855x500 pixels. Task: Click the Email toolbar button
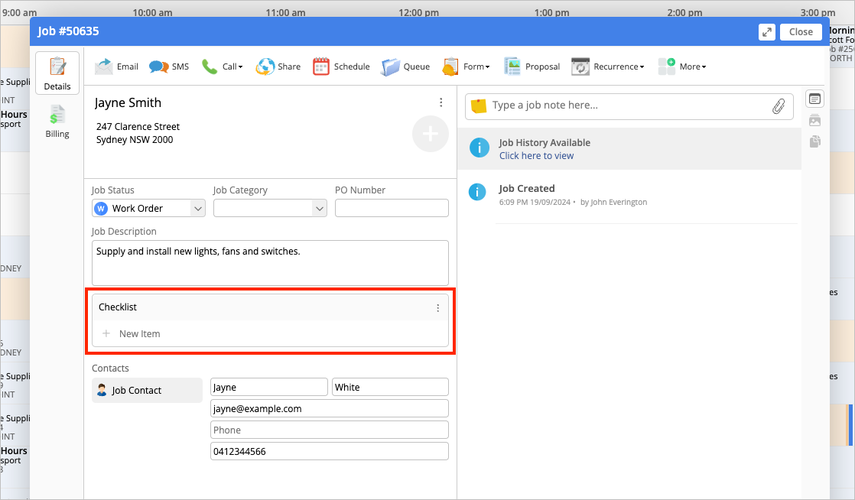pos(117,67)
